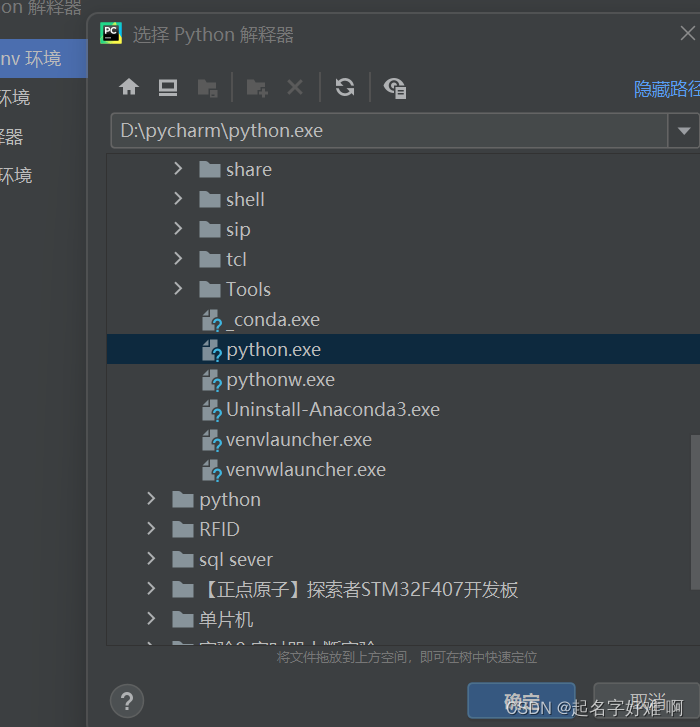Click the 隐藏路径 link

(667, 89)
